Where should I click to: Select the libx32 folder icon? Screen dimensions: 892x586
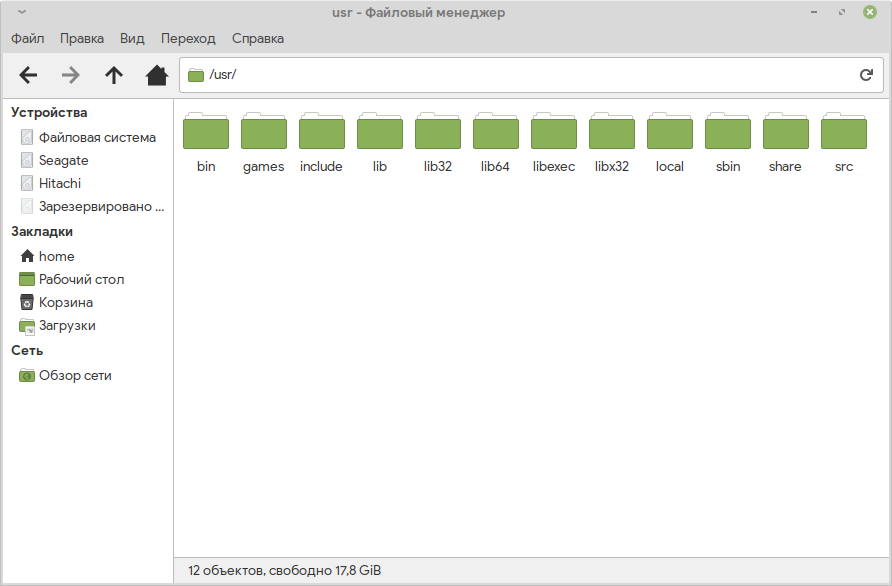pos(612,131)
